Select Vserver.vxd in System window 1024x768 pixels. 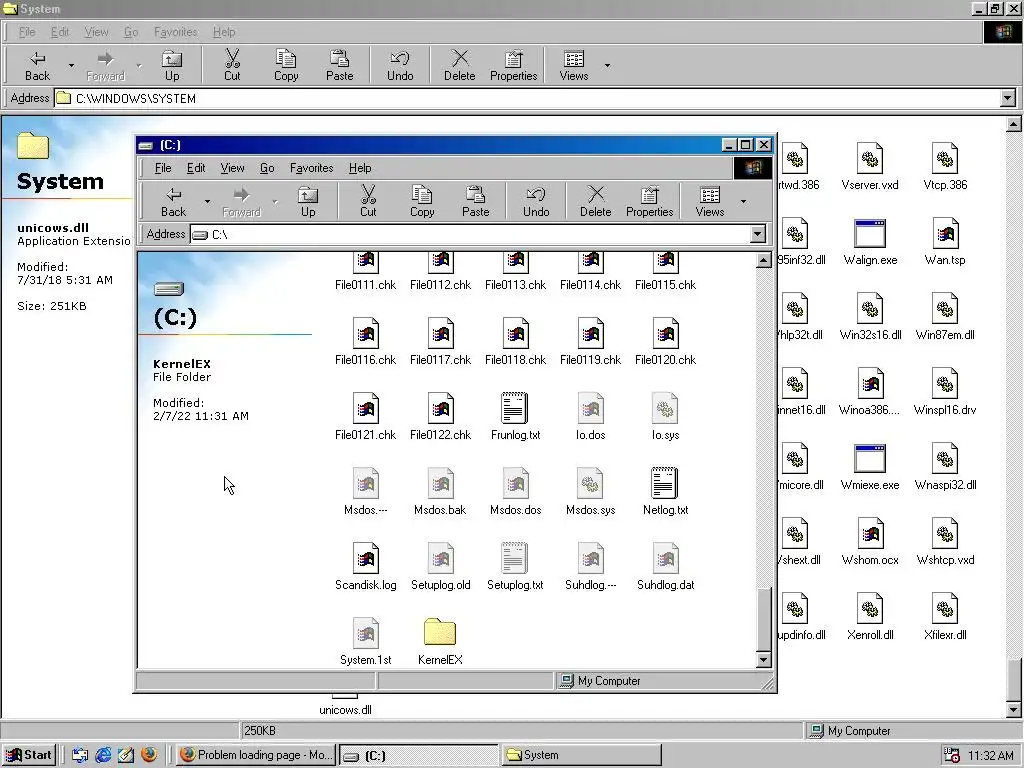(x=870, y=167)
